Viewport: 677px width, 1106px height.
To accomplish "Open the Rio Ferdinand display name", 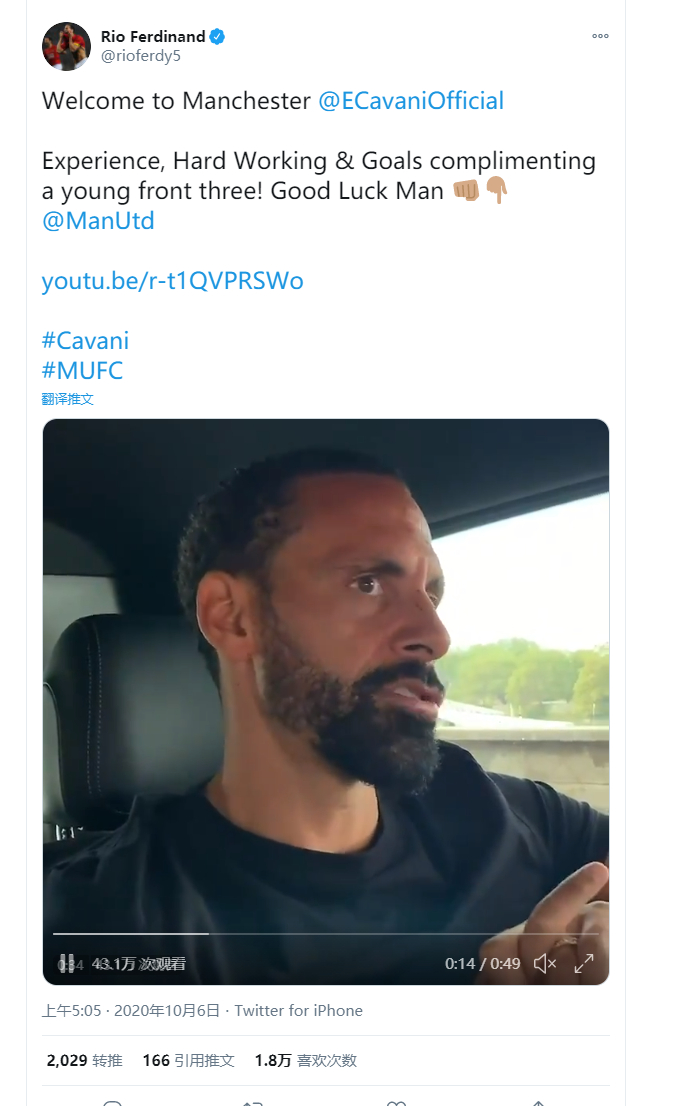I will click(x=153, y=37).
